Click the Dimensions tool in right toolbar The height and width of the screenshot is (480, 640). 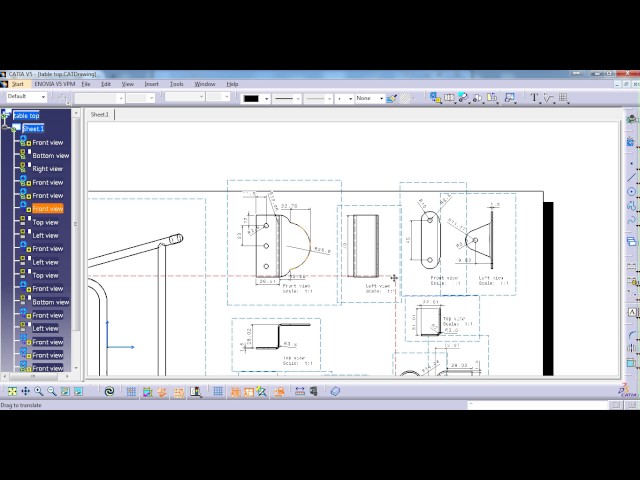(x=631, y=267)
